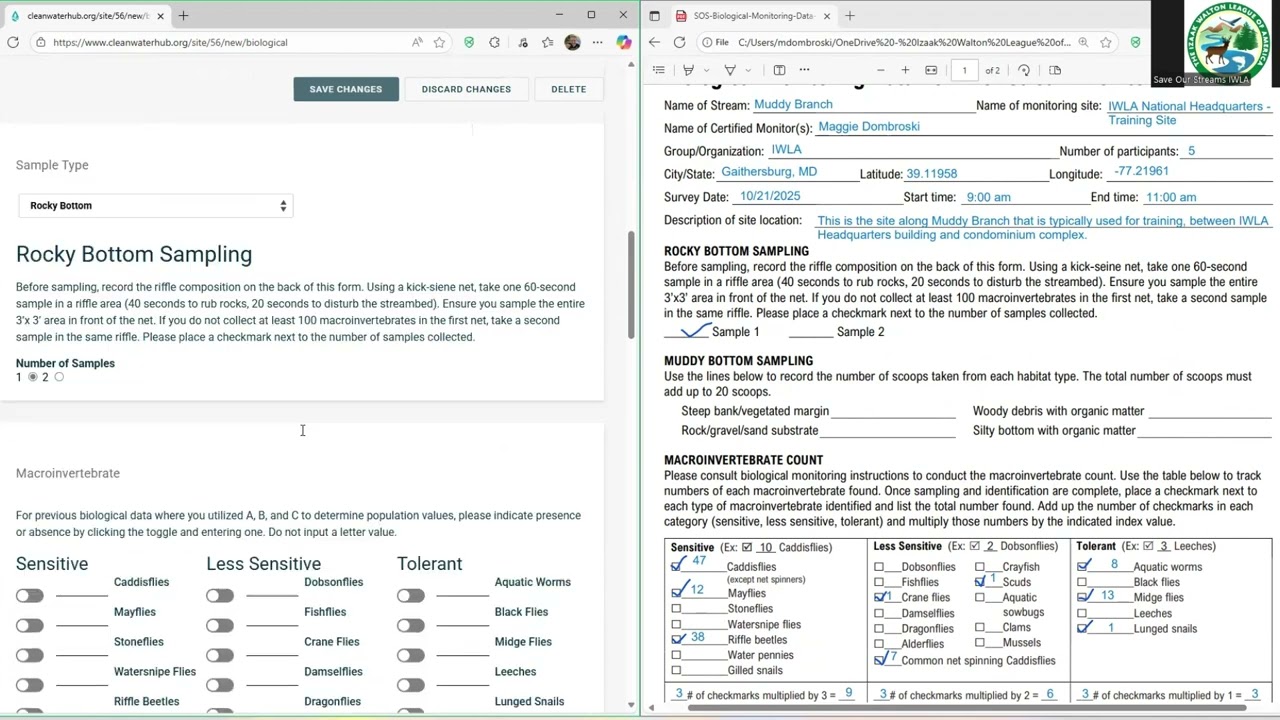Viewport: 1280px width, 720px height.
Task: Open the green shield extension in left browser
Action: (x=469, y=42)
